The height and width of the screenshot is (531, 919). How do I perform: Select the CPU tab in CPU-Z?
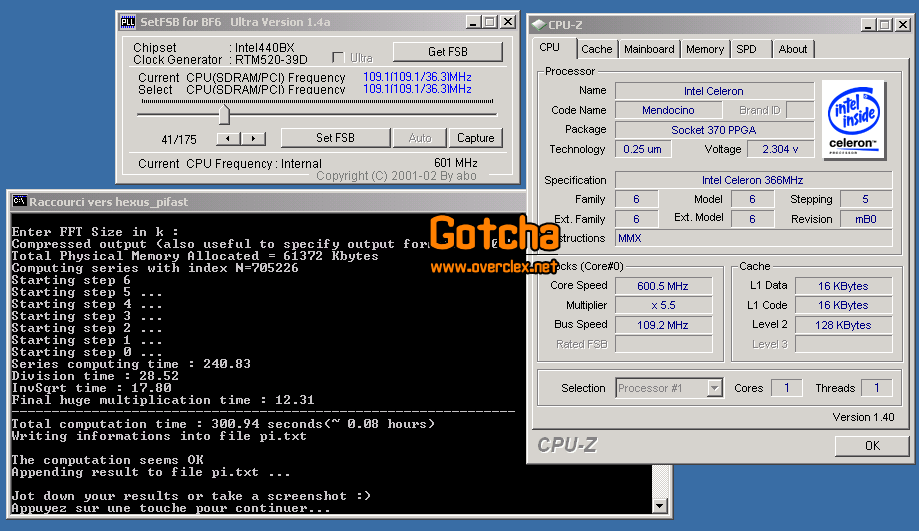[549, 47]
